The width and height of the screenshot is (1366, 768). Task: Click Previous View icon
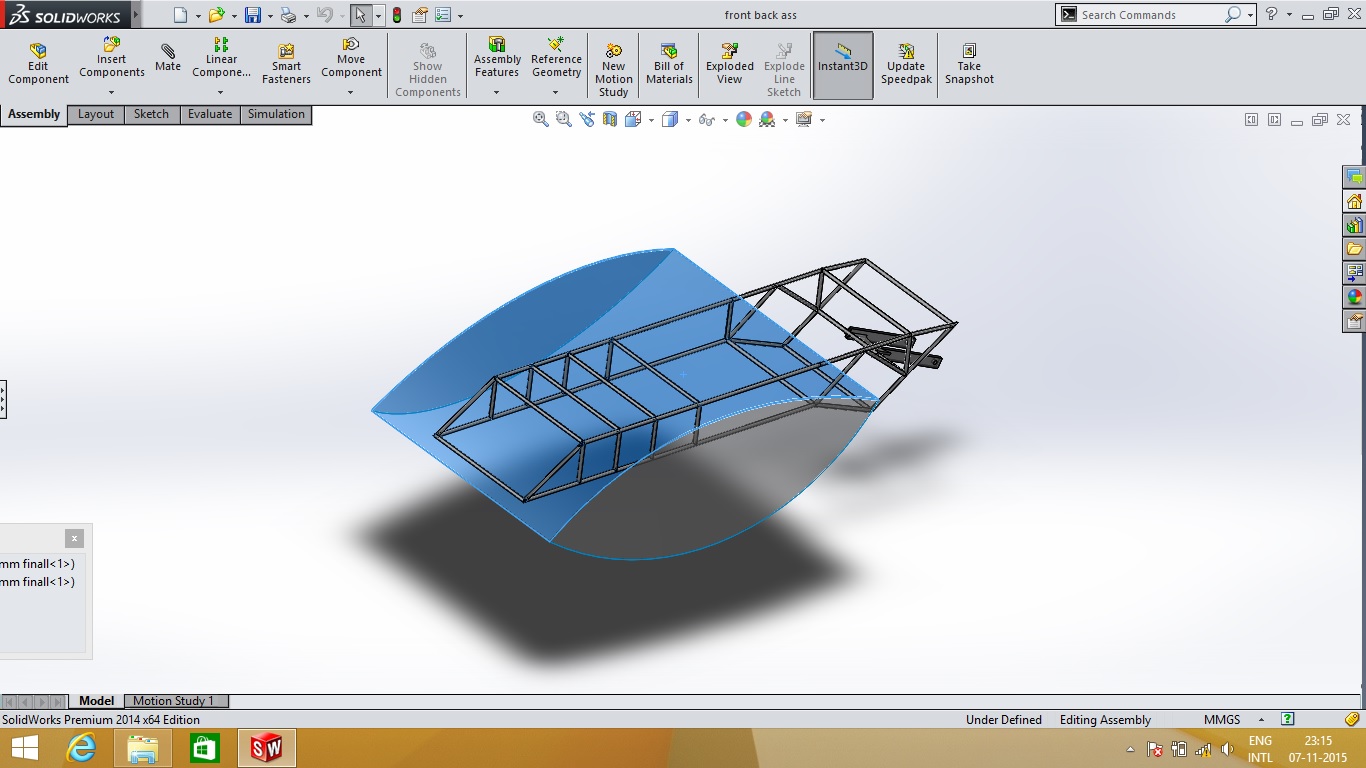[x=586, y=119]
